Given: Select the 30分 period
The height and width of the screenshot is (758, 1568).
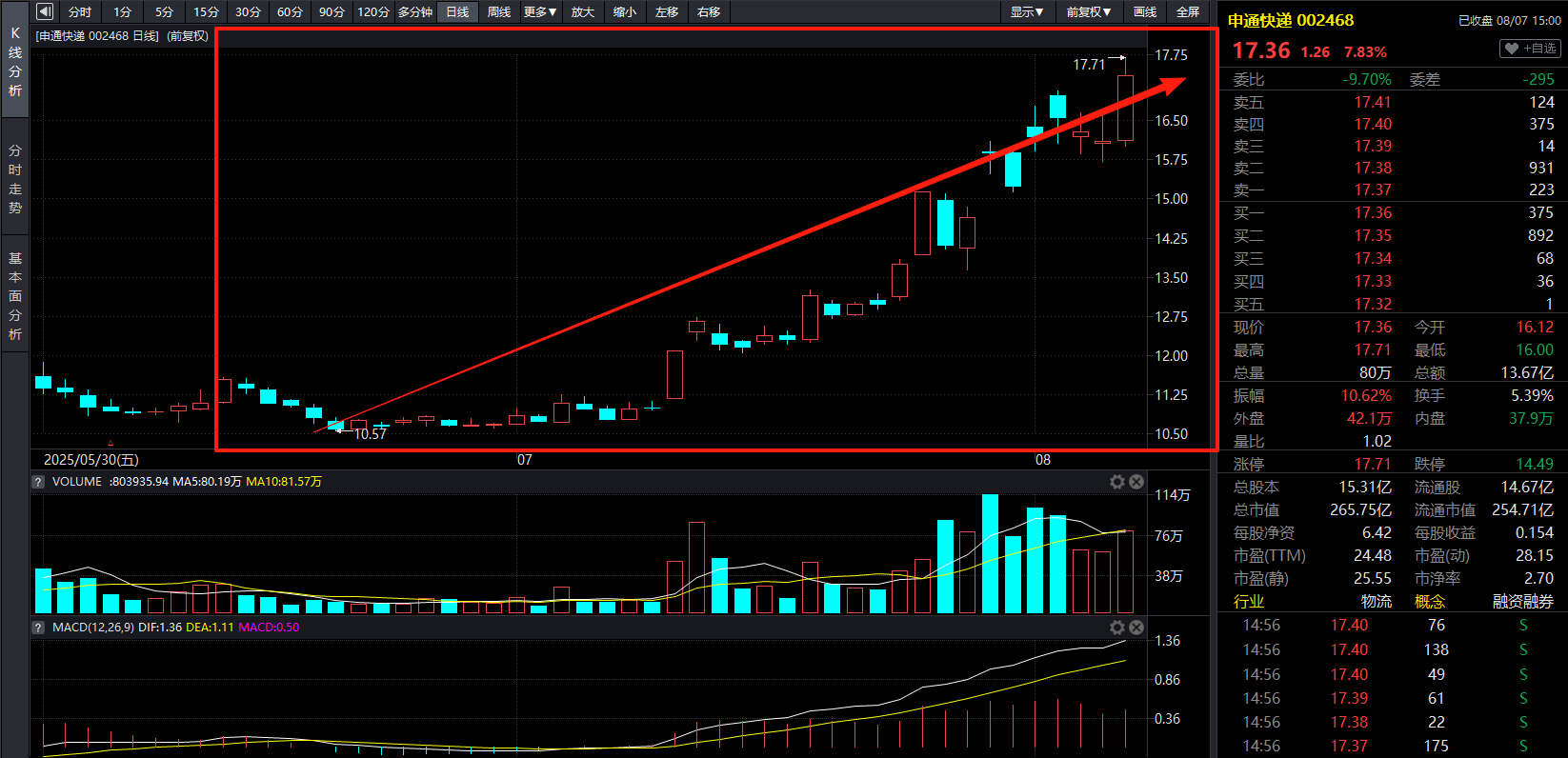Looking at the screenshot, I should point(248,11).
